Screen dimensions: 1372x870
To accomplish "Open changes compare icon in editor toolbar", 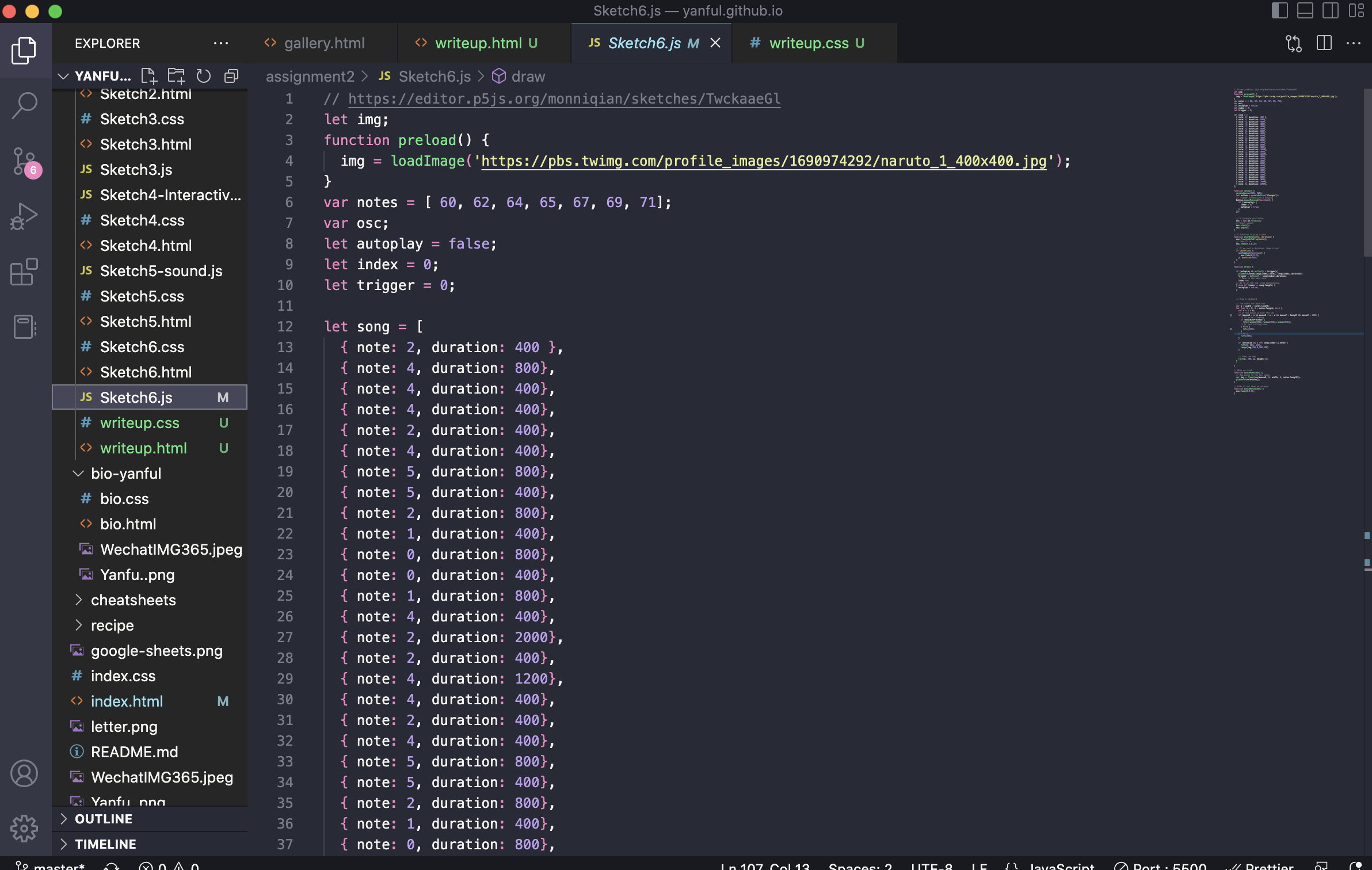I will (1293, 43).
